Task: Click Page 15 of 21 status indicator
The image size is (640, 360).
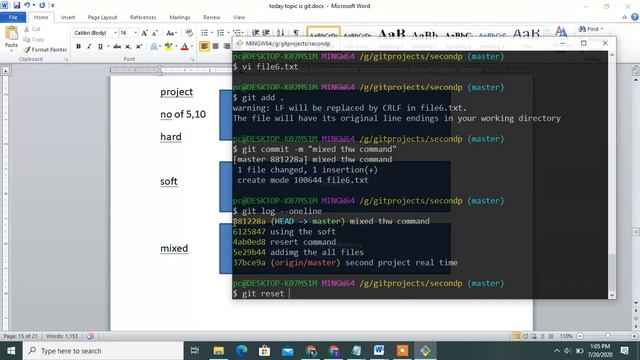Action: tap(20, 336)
